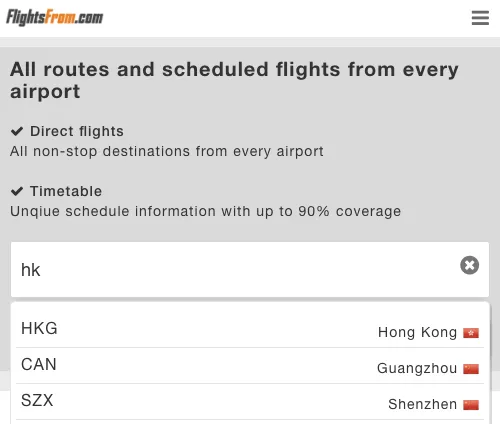Click the checkmark next to Timetable
Viewport: 500px width, 424px height.
(x=17, y=191)
